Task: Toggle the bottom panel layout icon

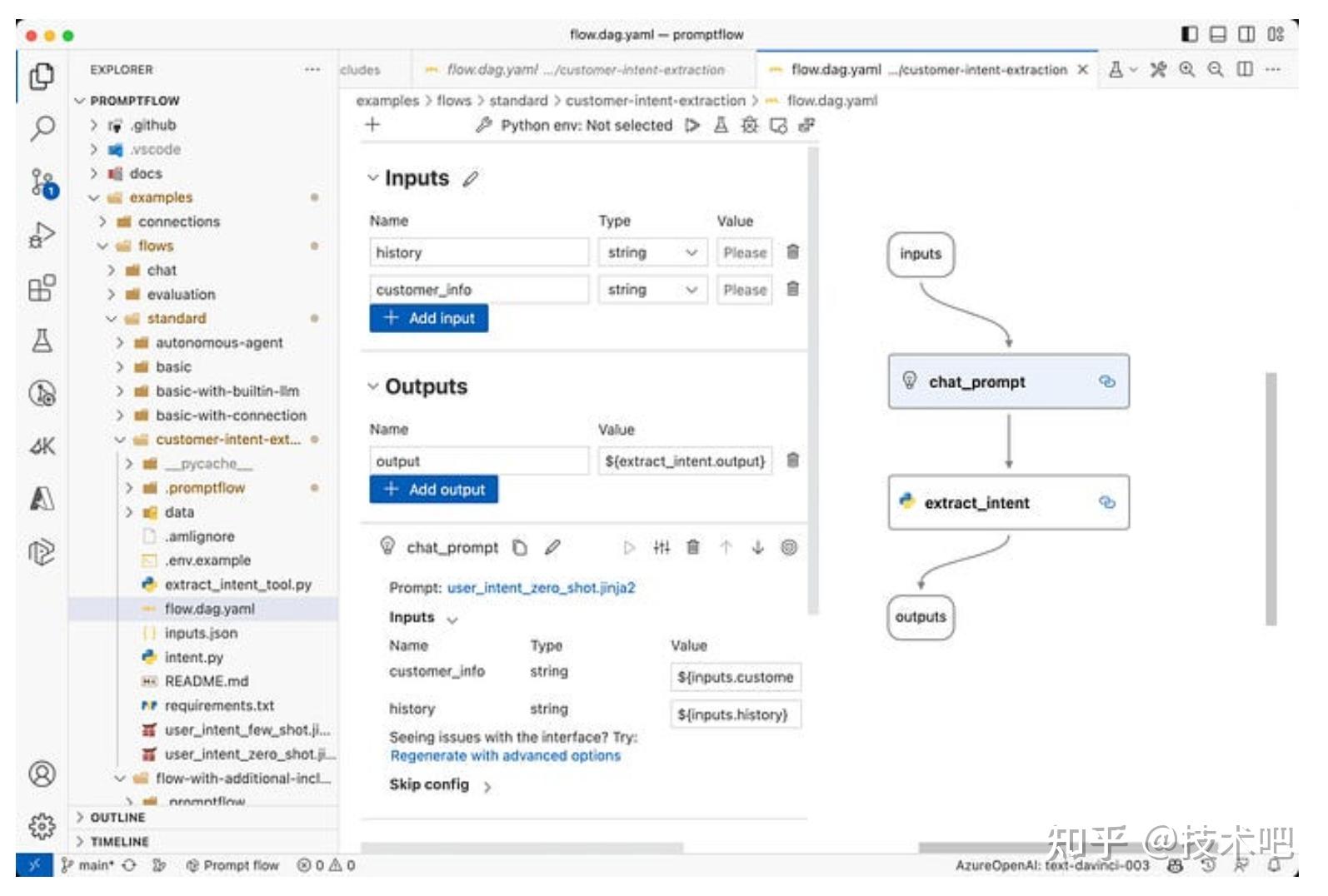Action: point(1217,34)
